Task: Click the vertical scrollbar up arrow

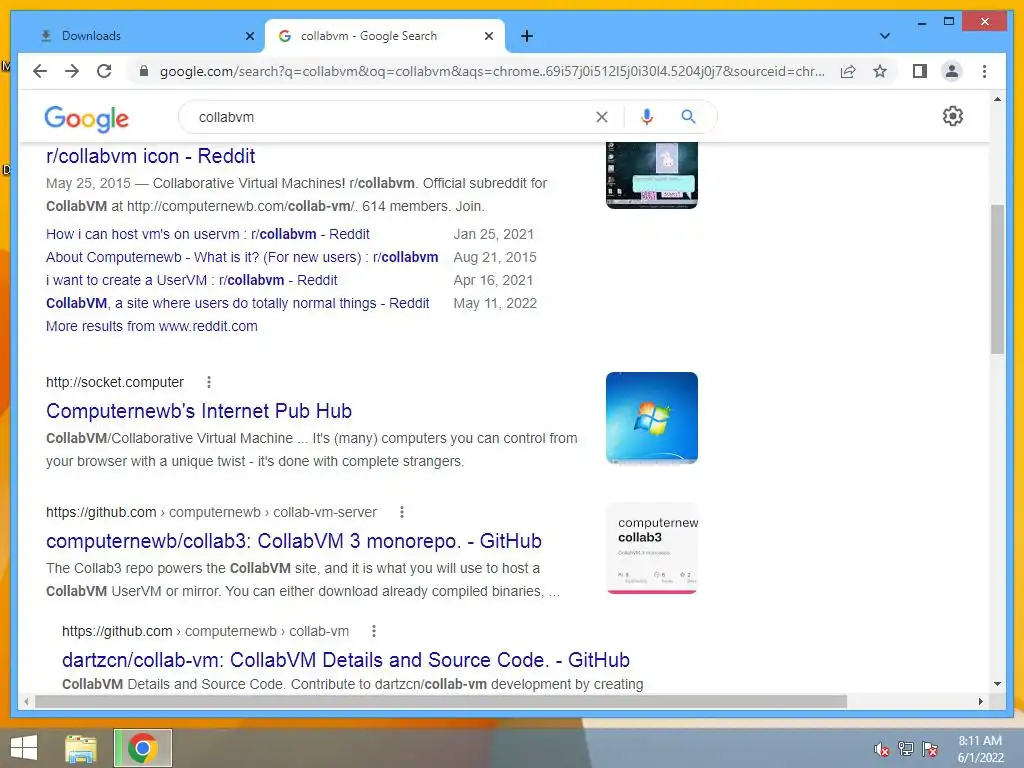Action: pyautogui.click(x=997, y=99)
